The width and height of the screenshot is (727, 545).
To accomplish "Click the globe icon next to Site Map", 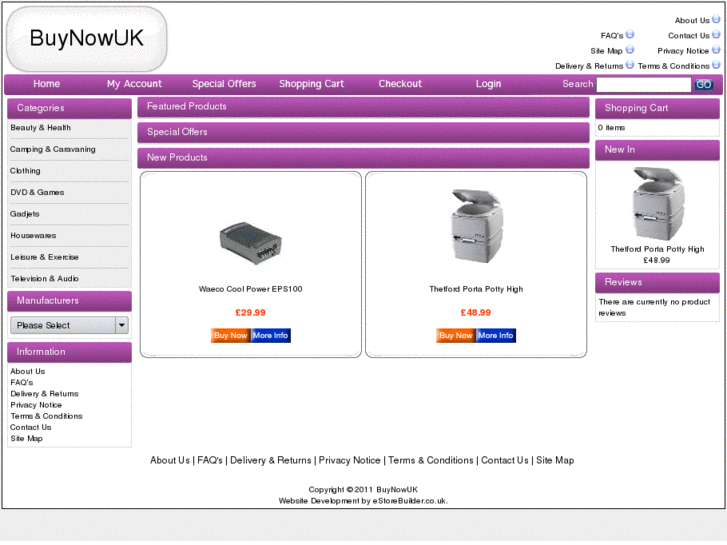I will point(630,50).
